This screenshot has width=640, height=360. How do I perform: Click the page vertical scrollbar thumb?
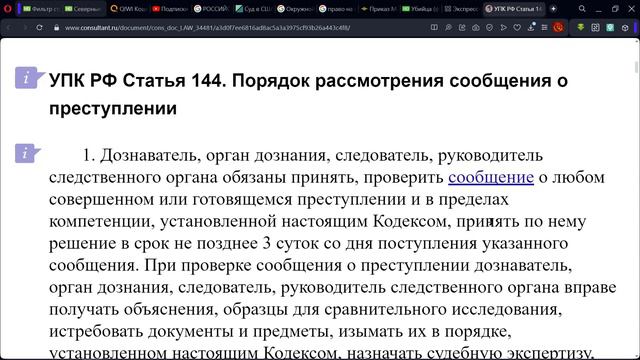pyautogui.click(x=636, y=67)
